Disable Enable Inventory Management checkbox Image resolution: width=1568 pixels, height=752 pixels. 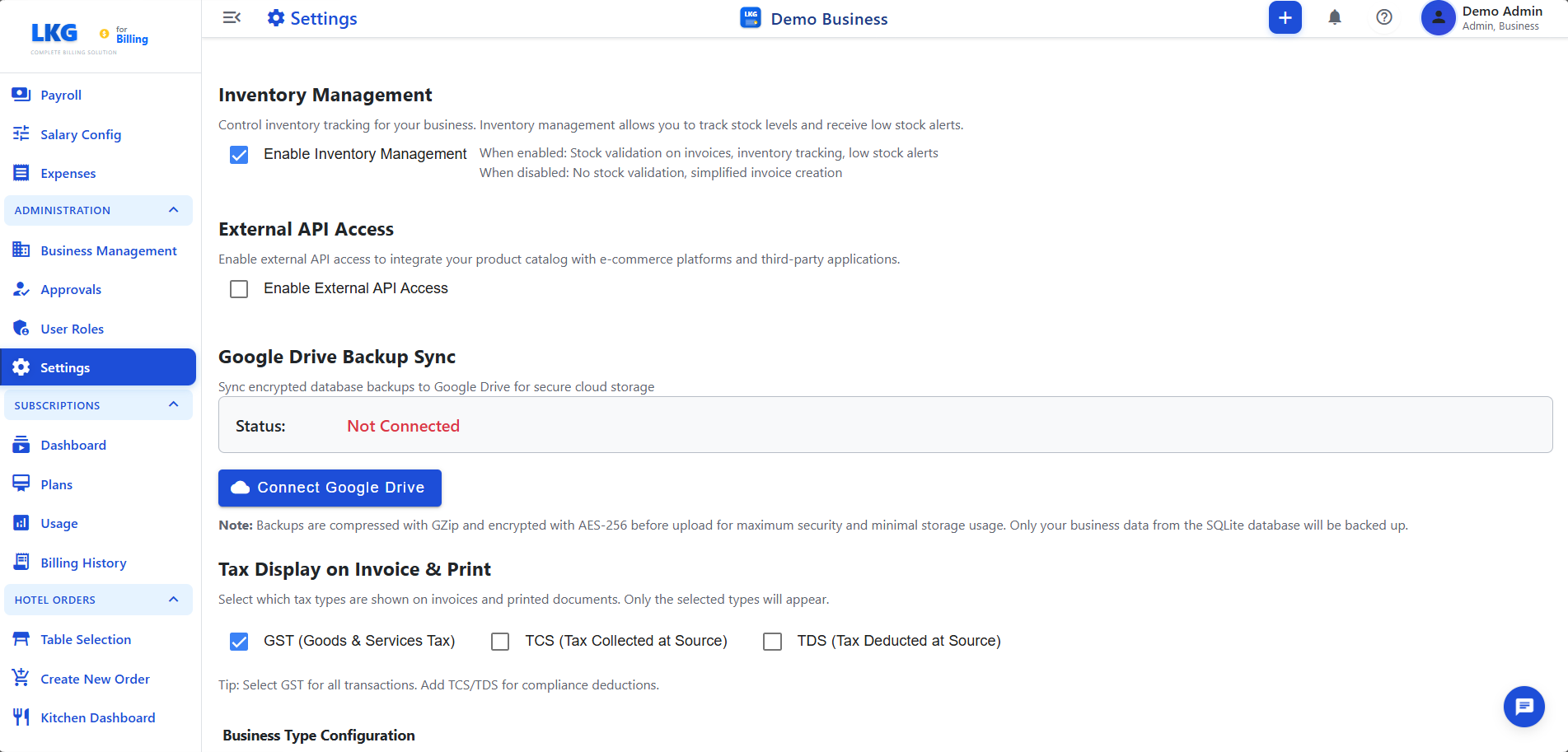pyautogui.click(x=239, y=155)
